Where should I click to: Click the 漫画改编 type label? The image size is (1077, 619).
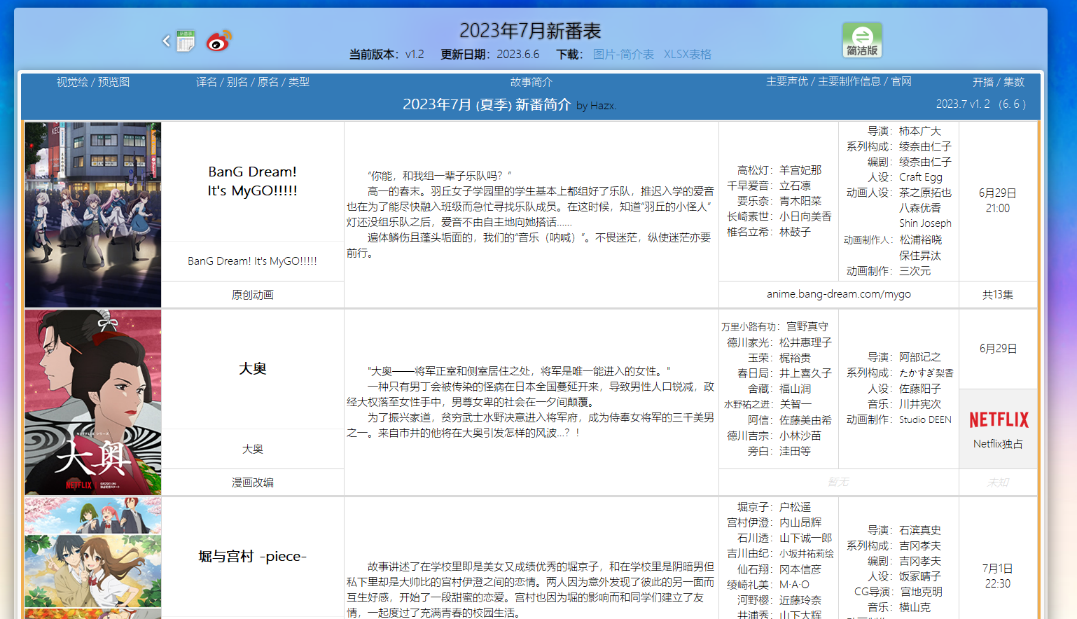[252, 482]
